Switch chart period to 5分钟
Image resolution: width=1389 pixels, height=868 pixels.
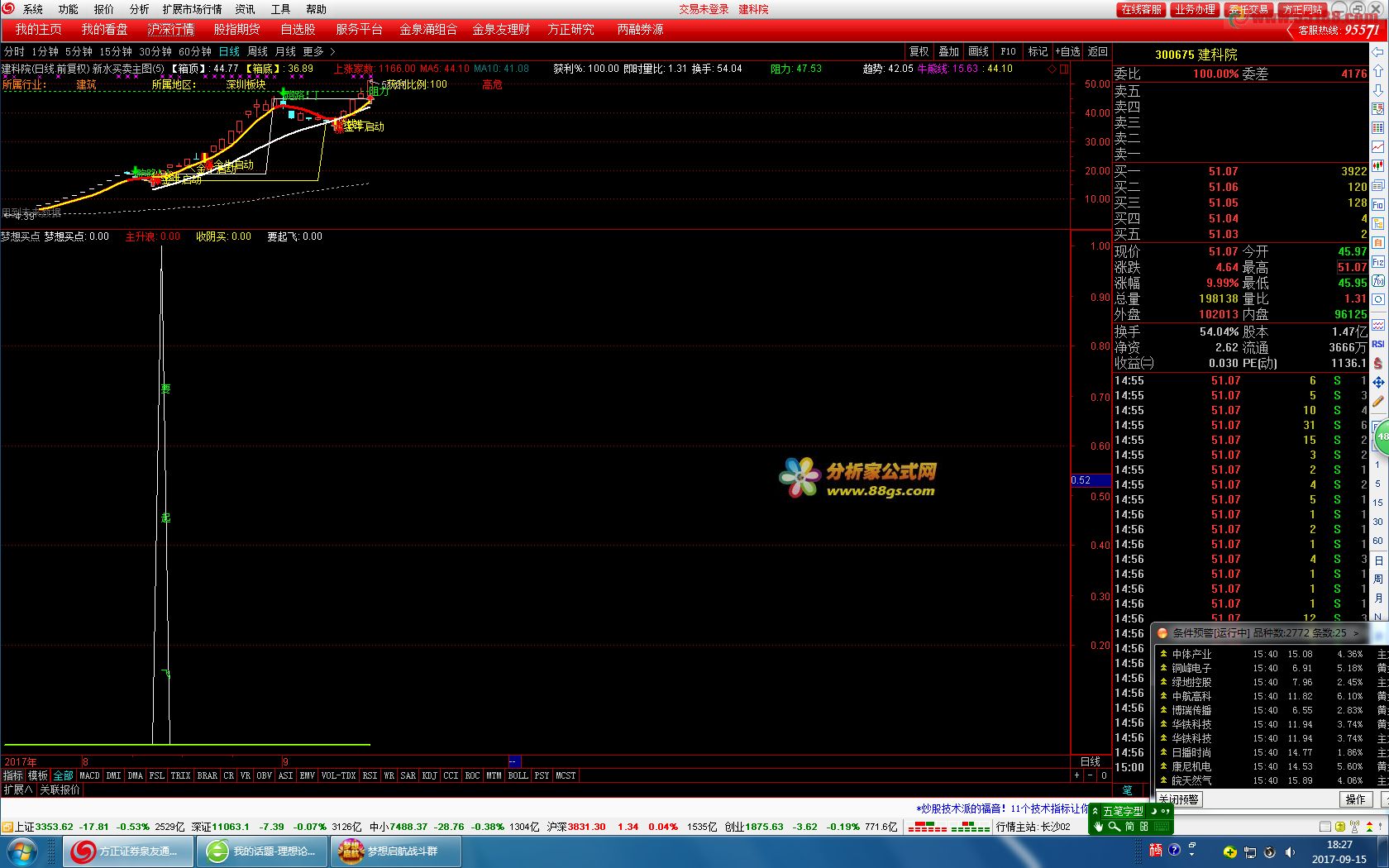coord(79,51)
